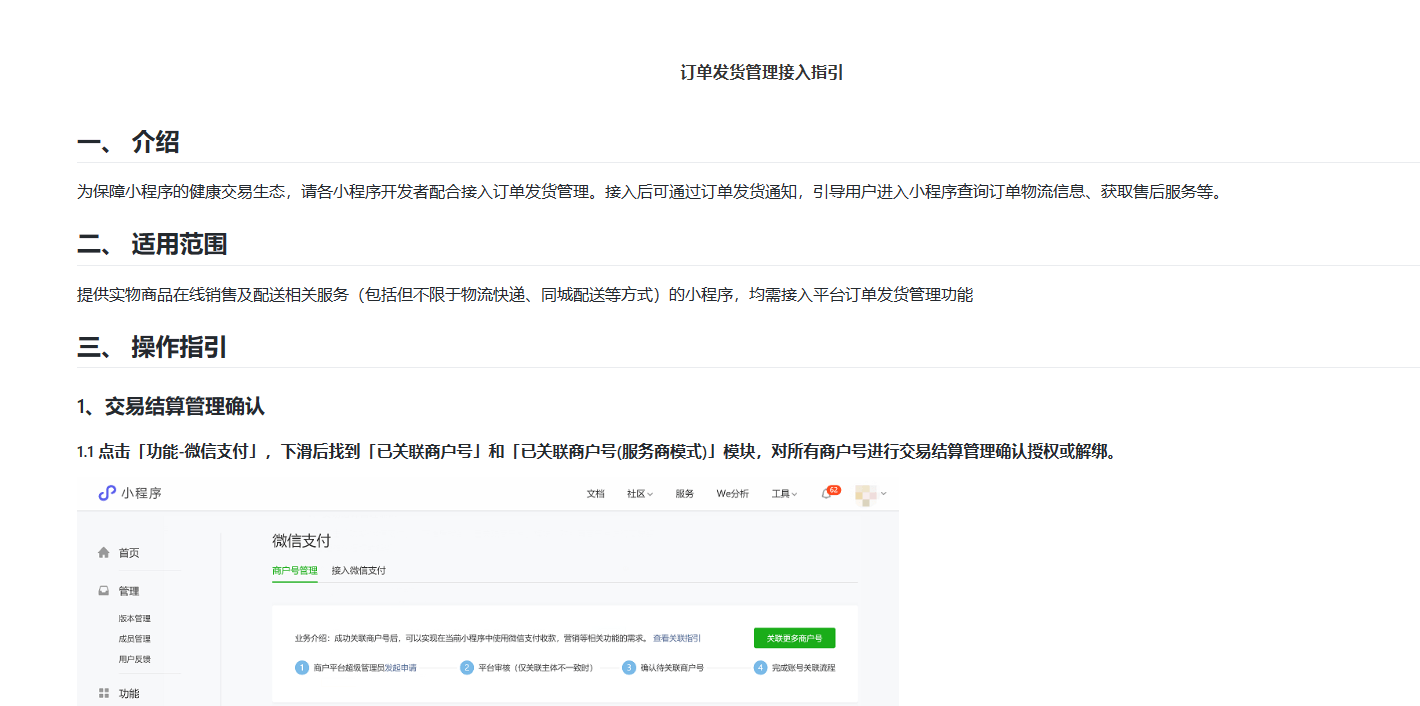Click the blurred account avatar

pos(866,494)
